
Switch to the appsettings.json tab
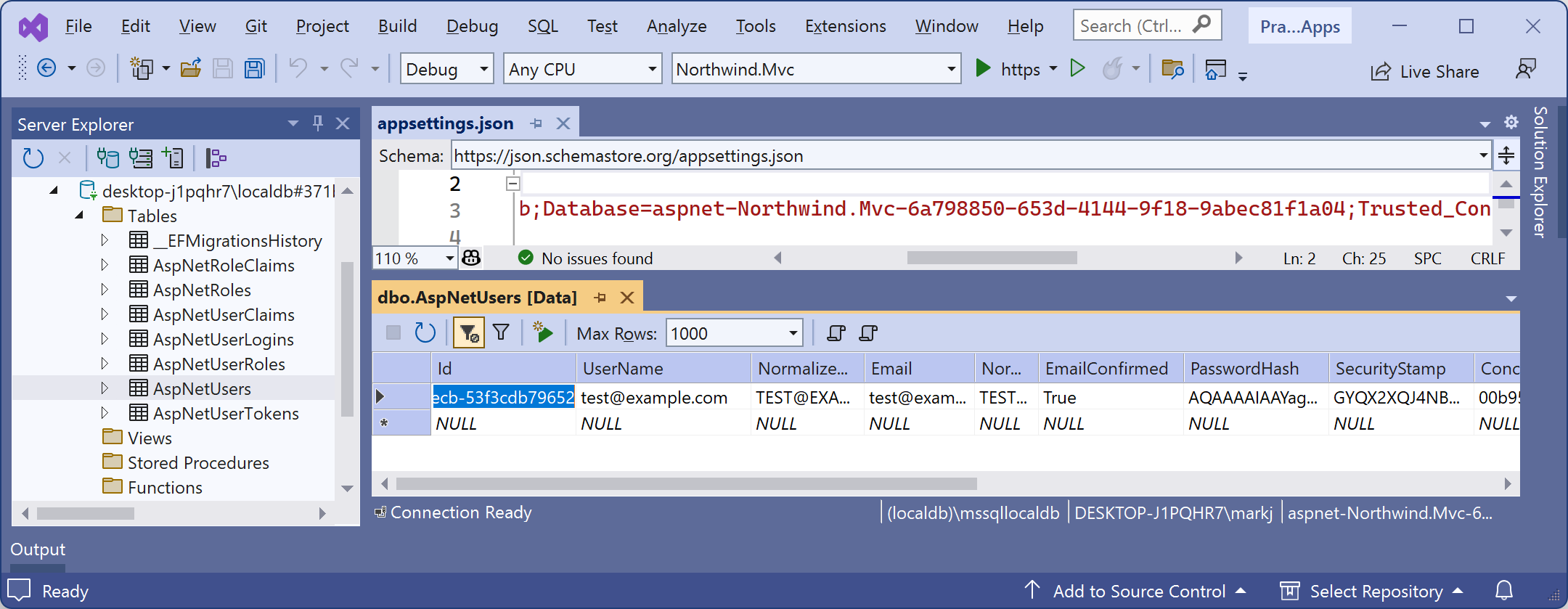point(446,123)
